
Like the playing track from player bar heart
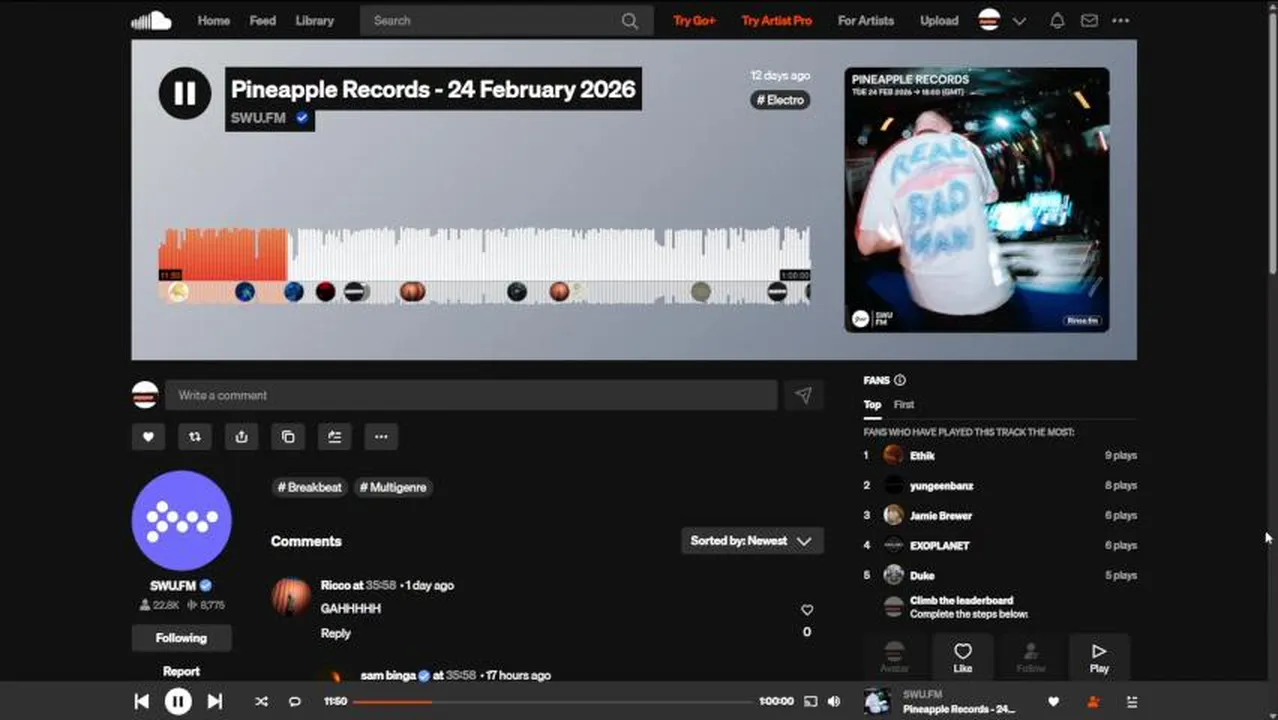coord(1053,702)
